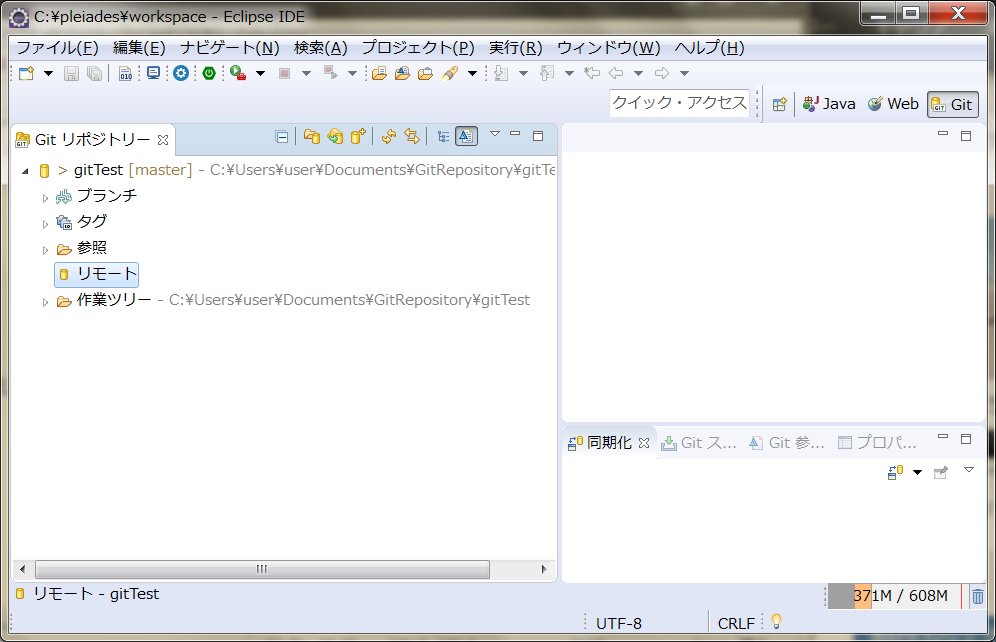Viewport: 996px width, 642px height.
Task: Click the heap status memory bar
Action: 894,596
